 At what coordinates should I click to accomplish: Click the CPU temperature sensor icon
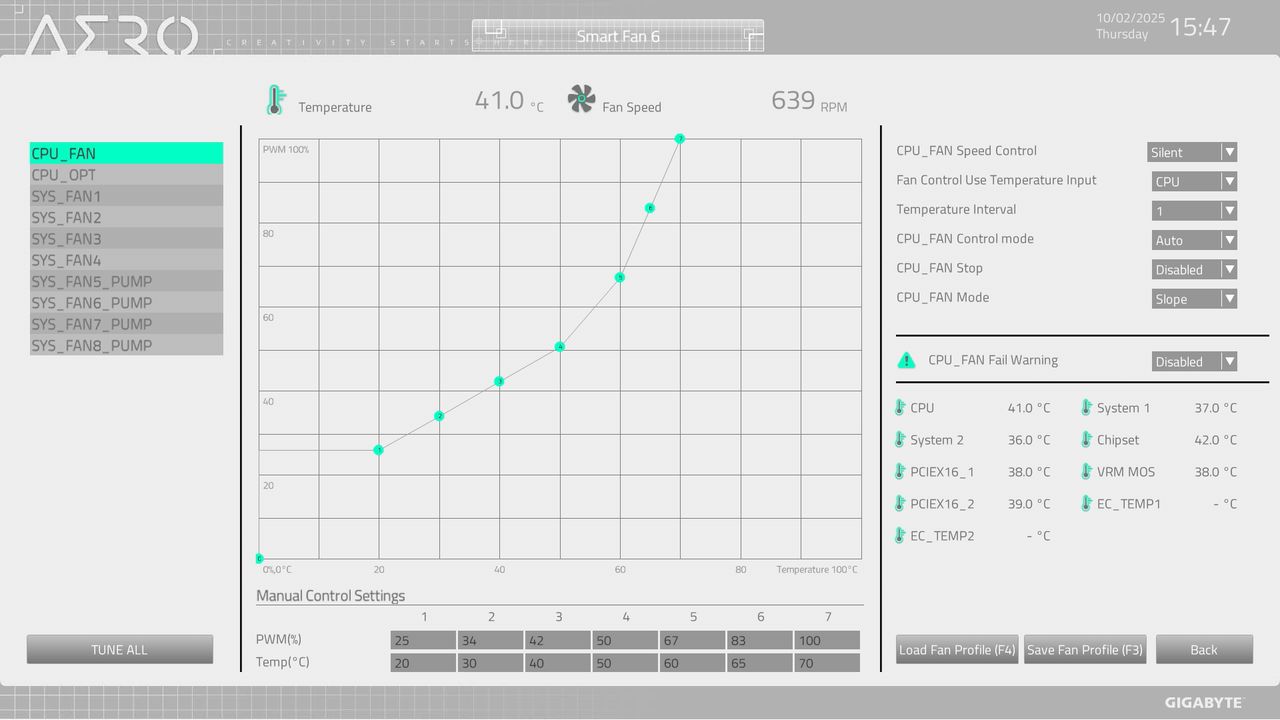(x=900, y=408)
